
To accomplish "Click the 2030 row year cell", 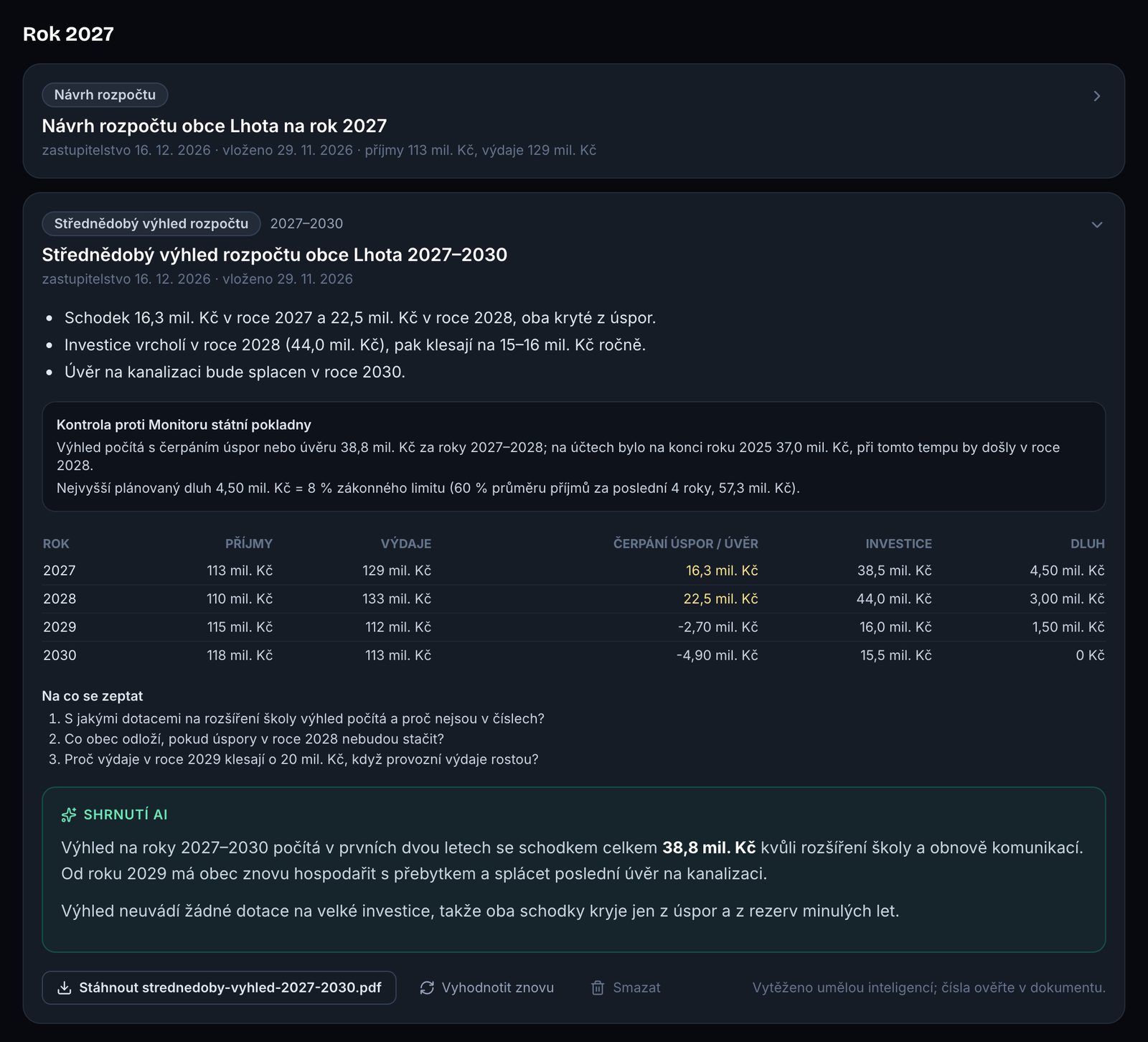I will pyautogui.click(x=60, y=655).
